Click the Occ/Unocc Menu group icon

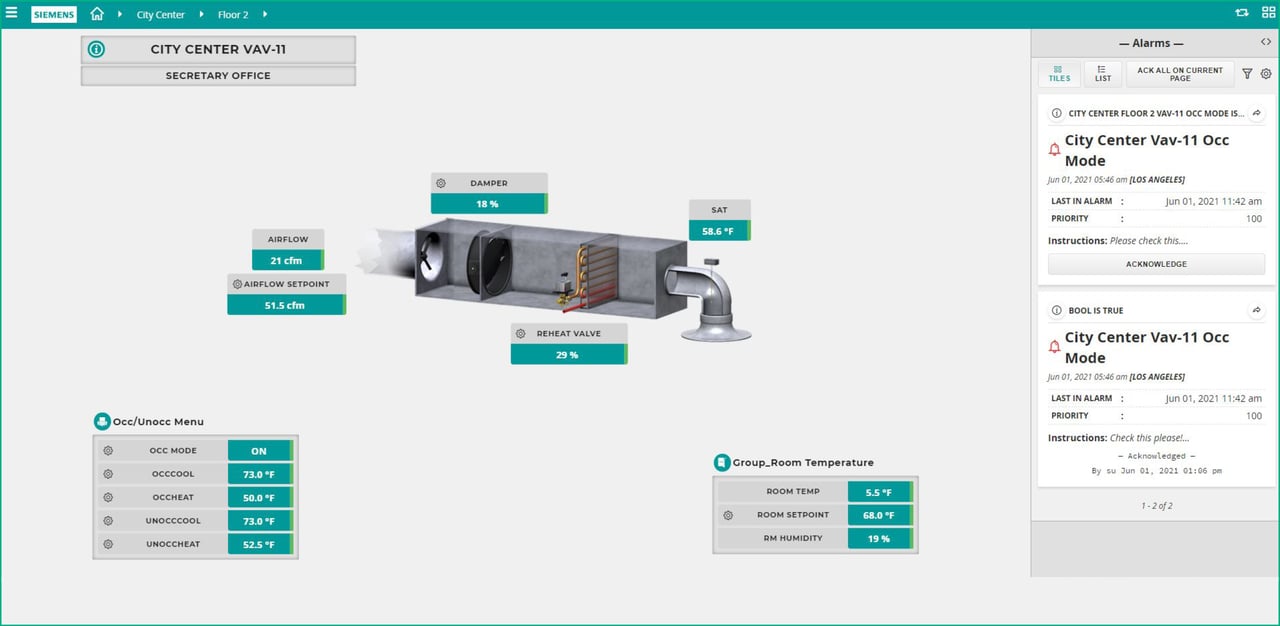pyautogui.click(x=101, y=420)
